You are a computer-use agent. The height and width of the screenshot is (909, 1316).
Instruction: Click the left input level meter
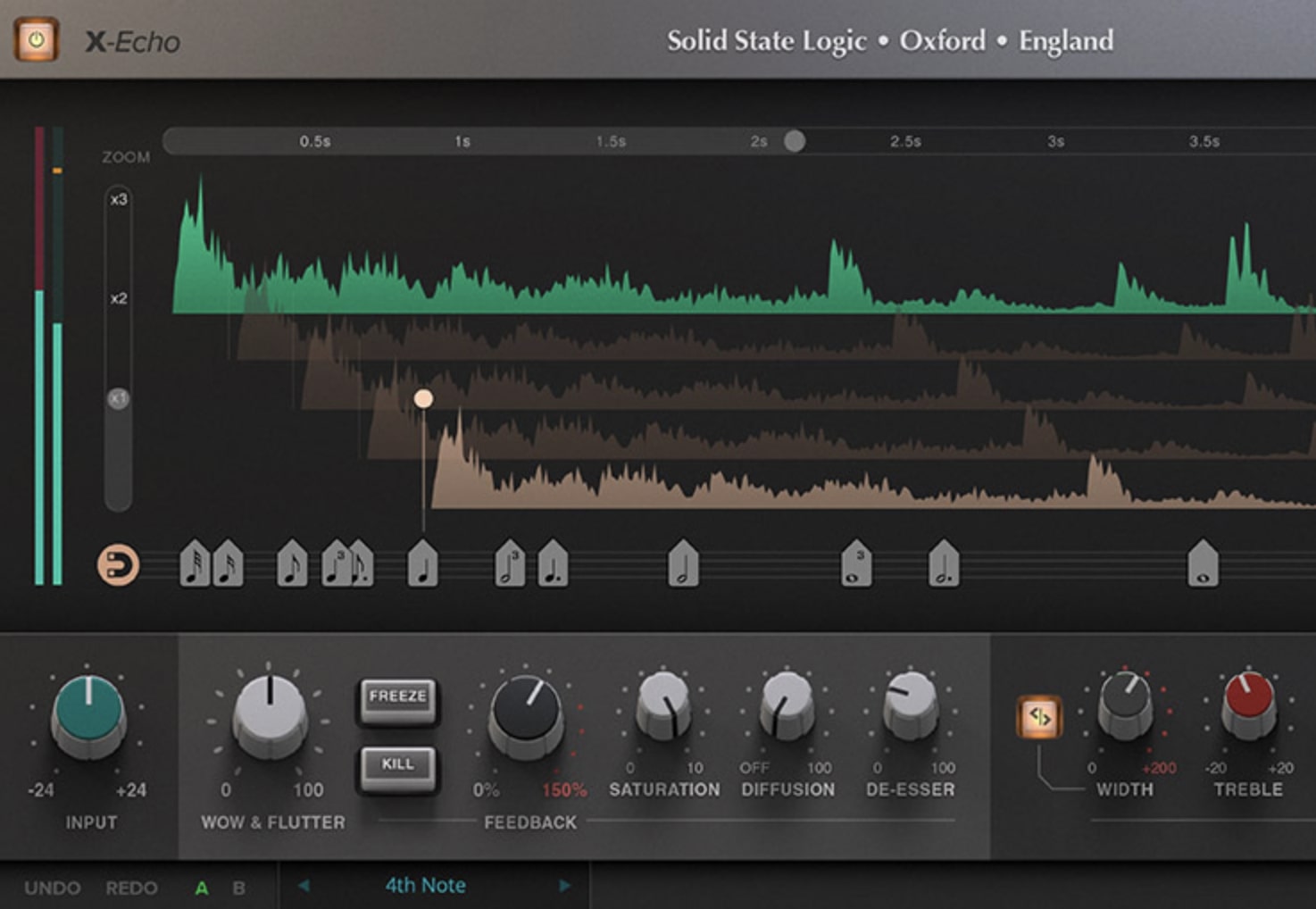point(38,355)
